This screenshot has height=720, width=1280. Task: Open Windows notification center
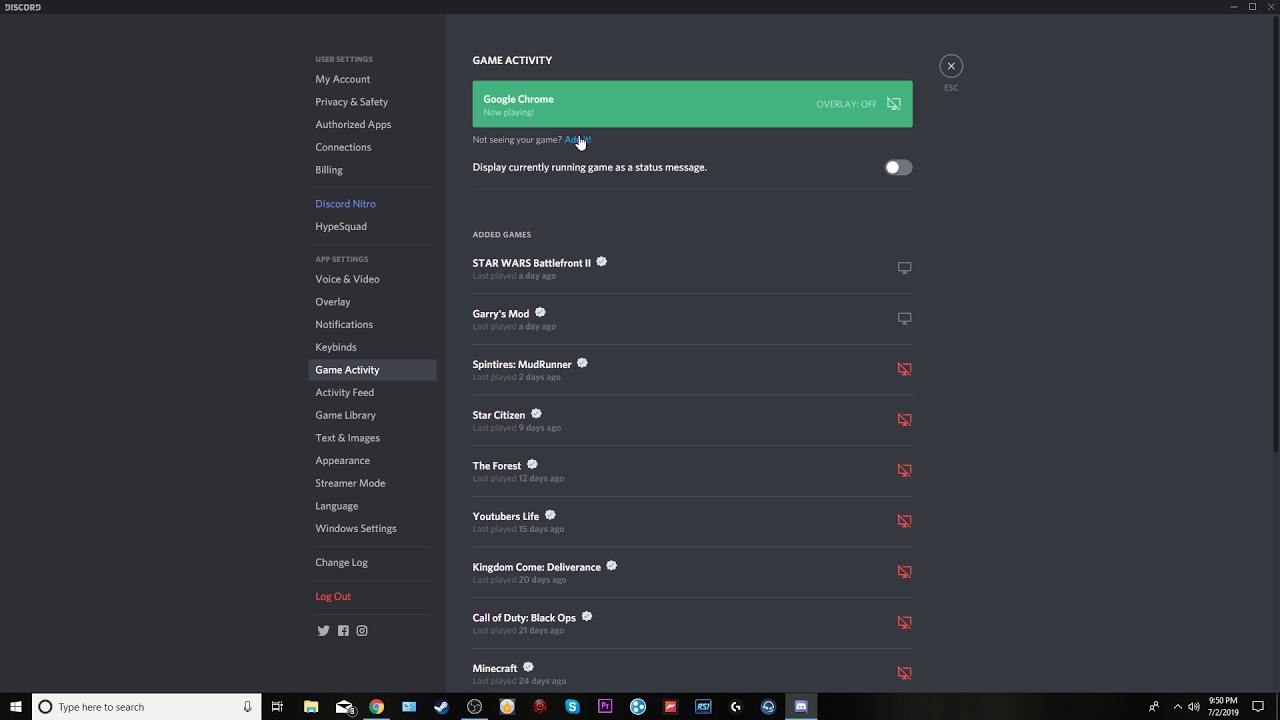(1258, 707)
